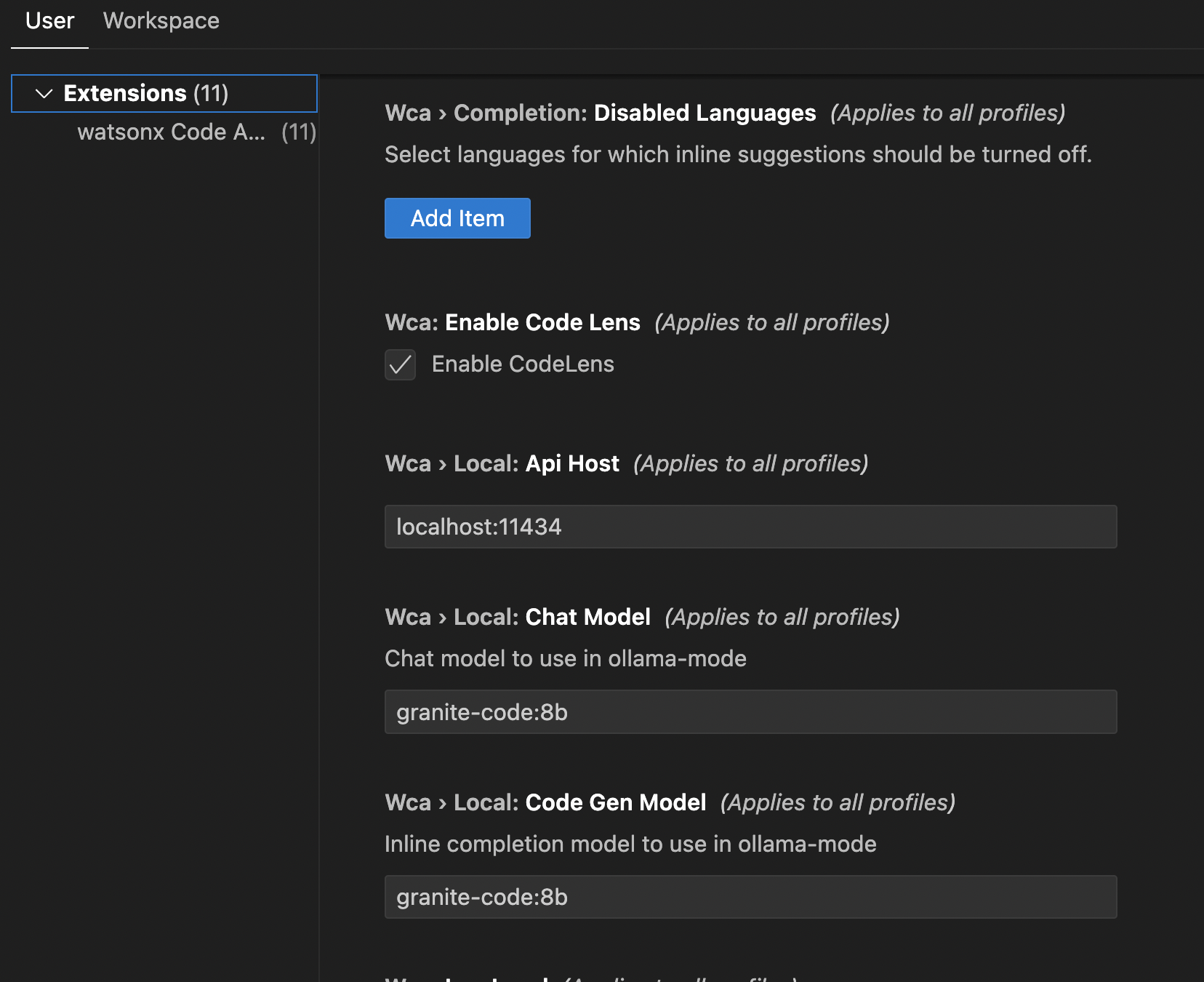Click the 'Enable CodeLens' label text
1204x982 pixels.
(523, 364)
